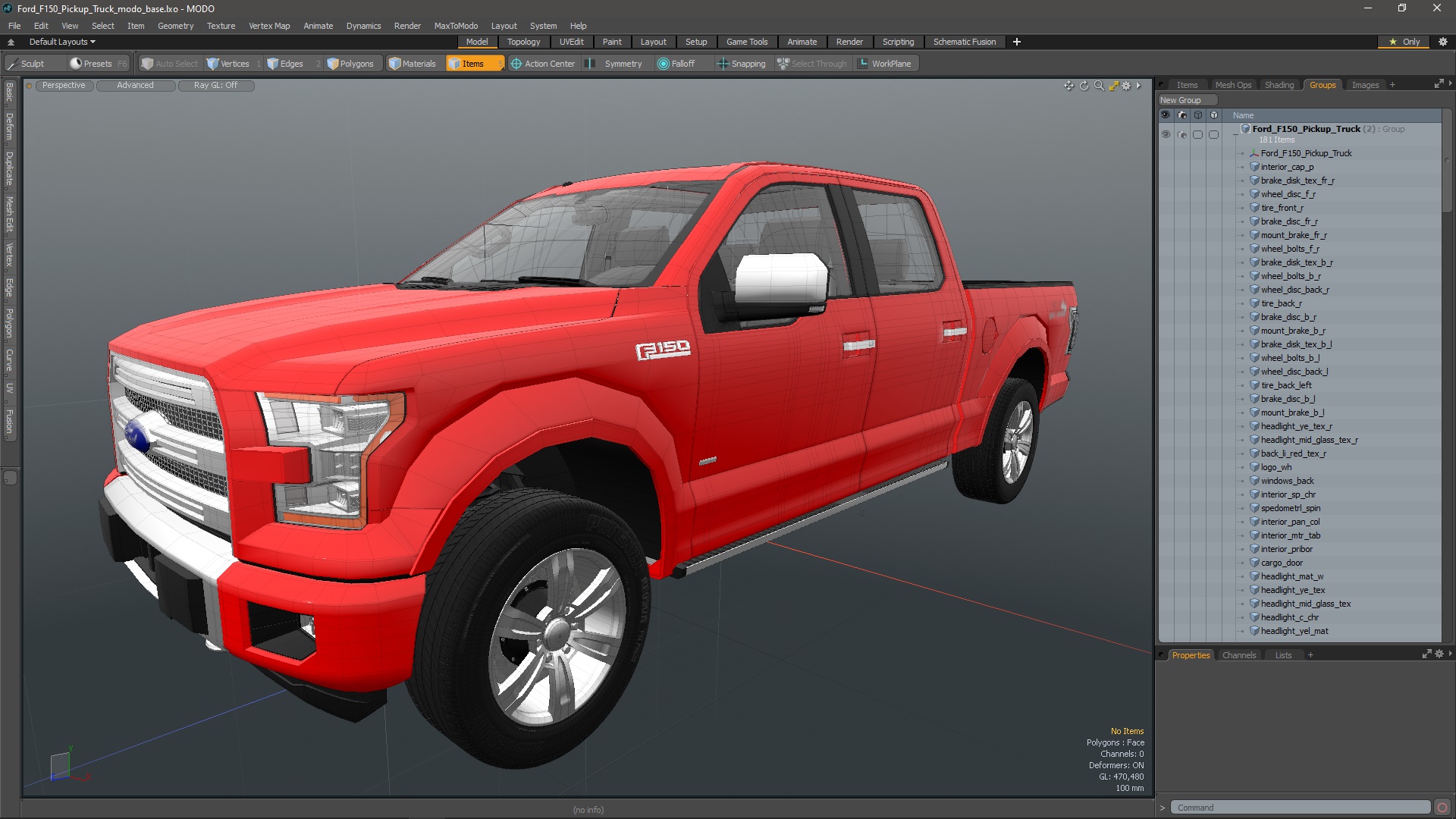Open the viewport settings gear
This screenshot has width=1456, height=819.
[1127, 86]
